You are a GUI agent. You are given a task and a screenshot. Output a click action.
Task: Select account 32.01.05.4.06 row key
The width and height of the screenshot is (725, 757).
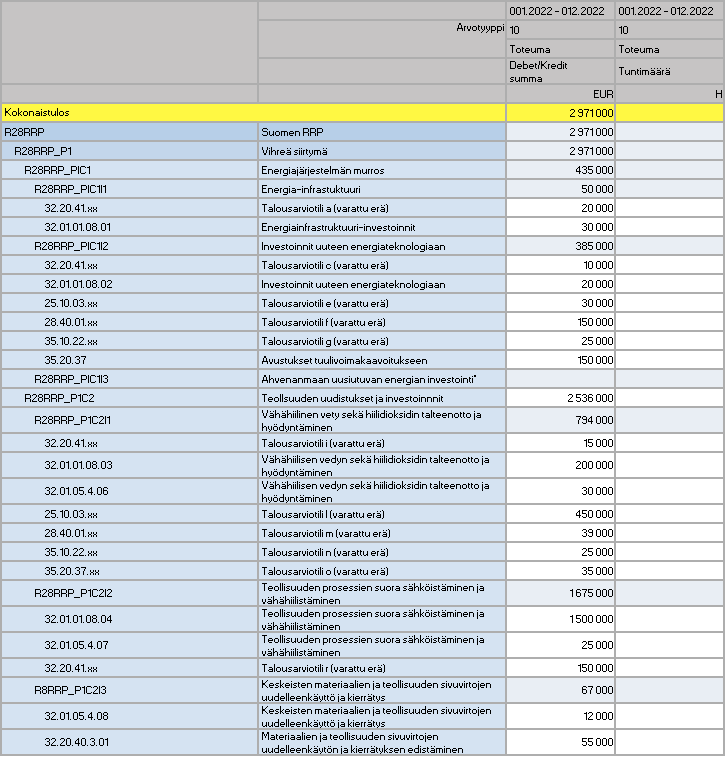point(78,492)
